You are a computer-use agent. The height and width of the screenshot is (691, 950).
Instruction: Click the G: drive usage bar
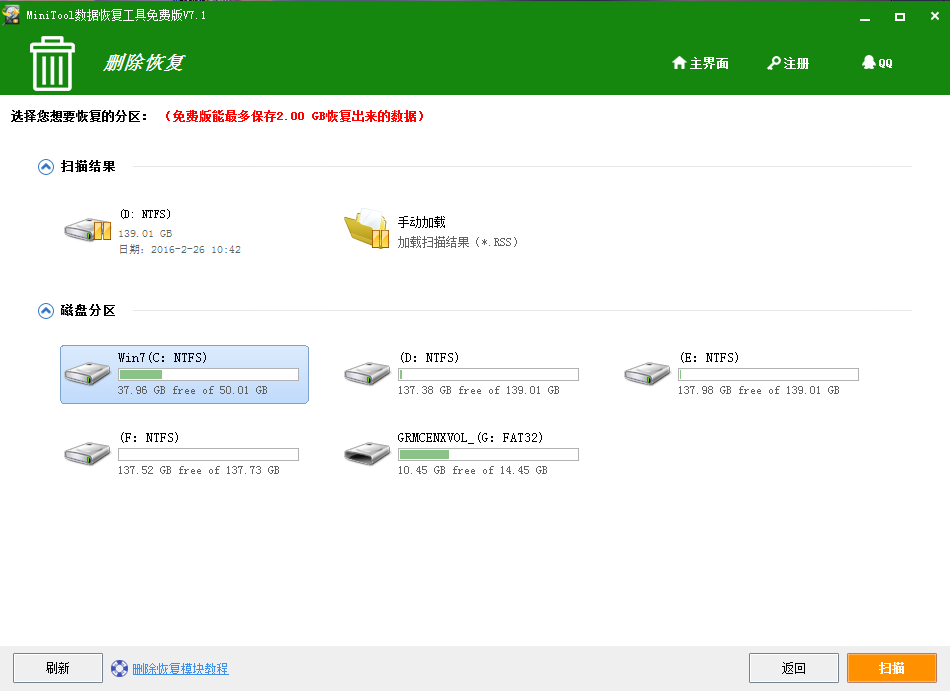[x=488, y=455]
